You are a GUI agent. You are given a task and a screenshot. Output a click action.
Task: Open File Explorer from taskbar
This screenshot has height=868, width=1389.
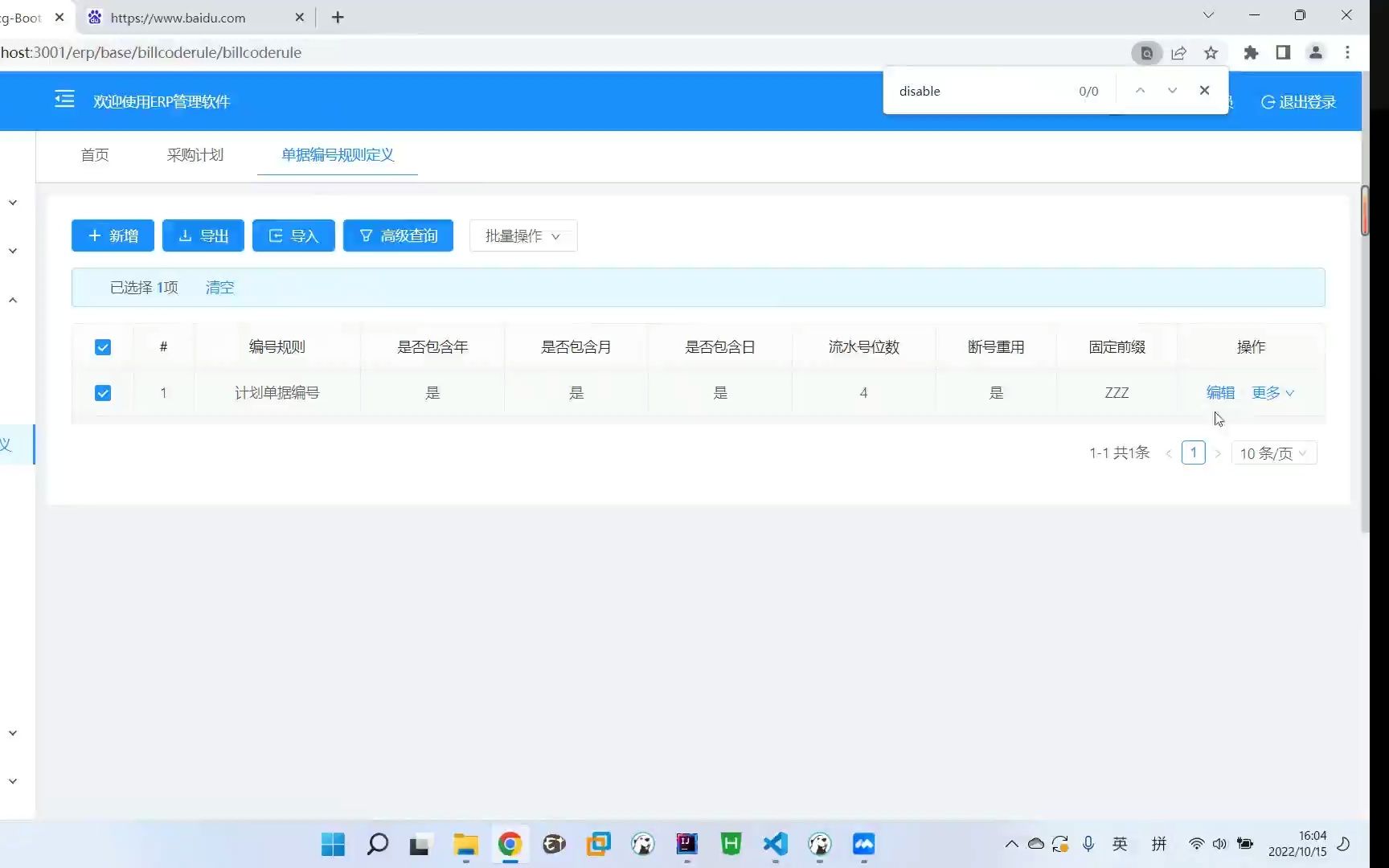465,844
